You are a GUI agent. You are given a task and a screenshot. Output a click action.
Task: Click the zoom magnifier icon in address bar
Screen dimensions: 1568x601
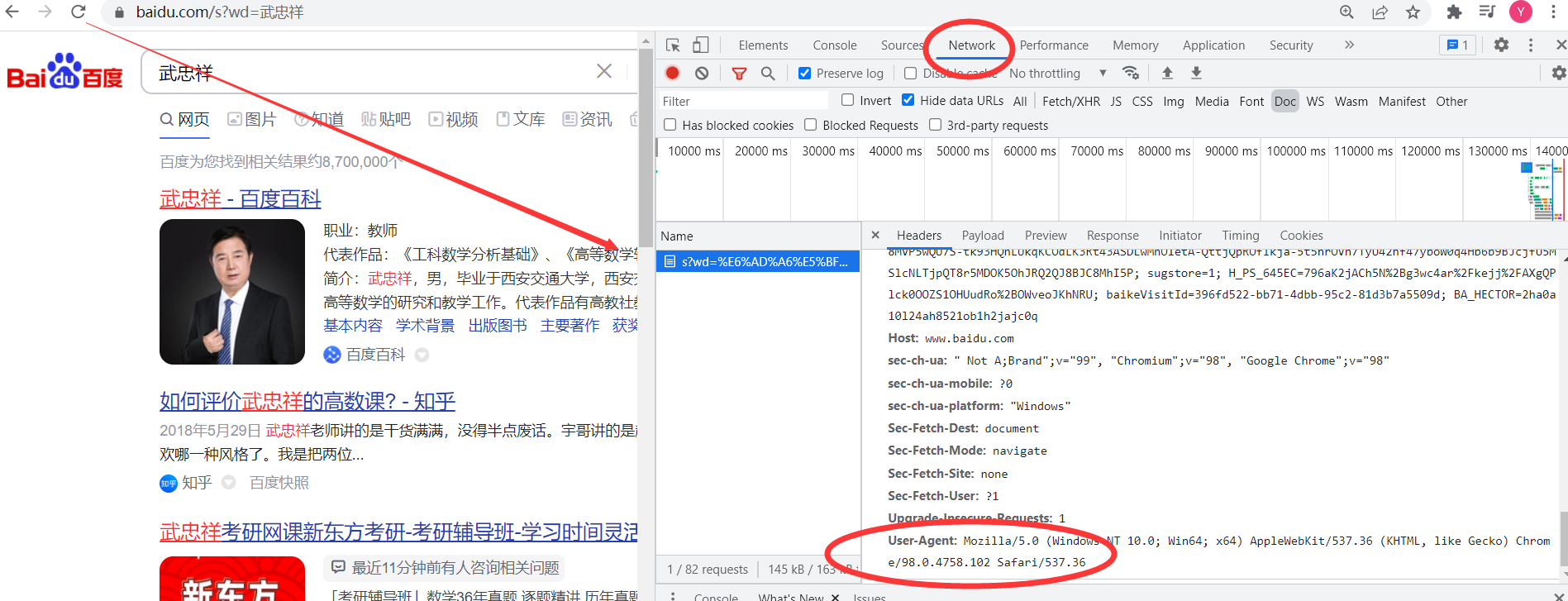[x=1346, y=12]
